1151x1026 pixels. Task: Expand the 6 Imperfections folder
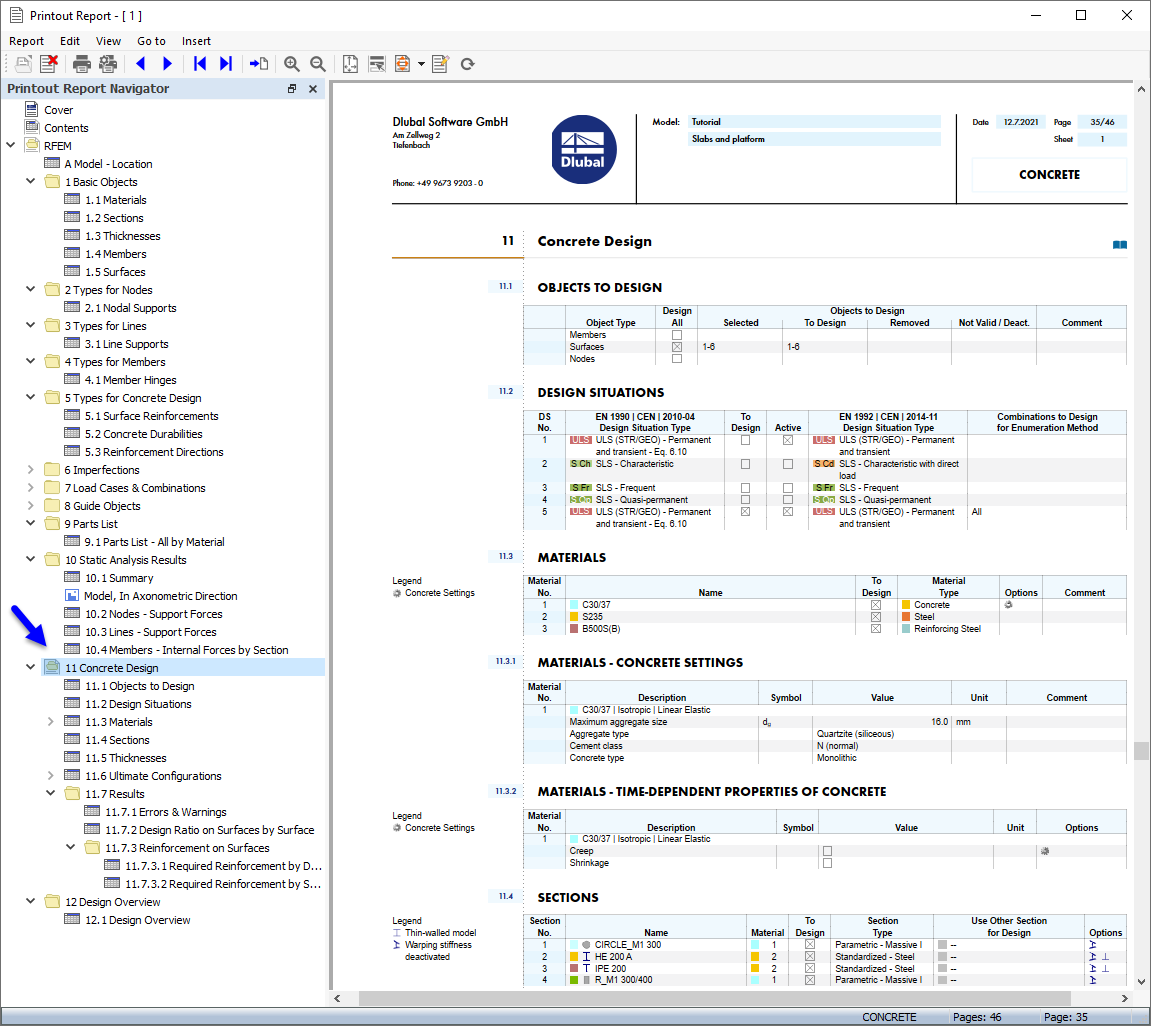click(x=31, y=469)
